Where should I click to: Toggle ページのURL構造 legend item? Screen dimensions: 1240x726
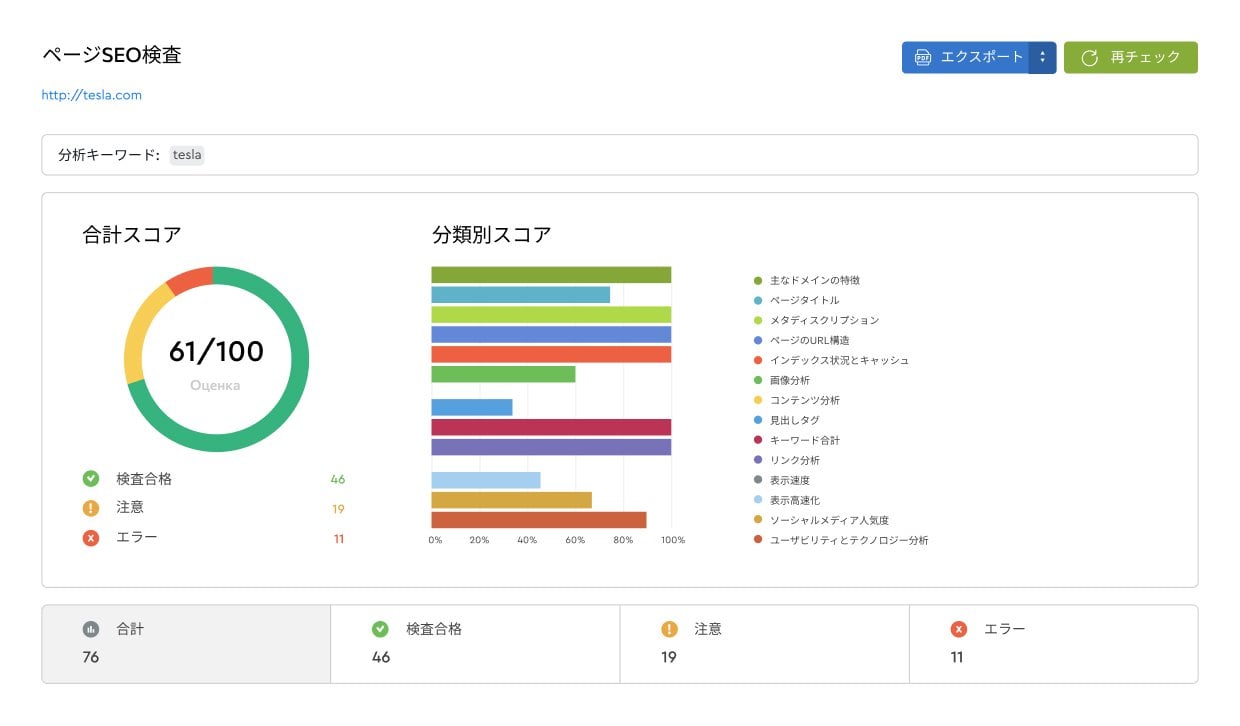801,340
